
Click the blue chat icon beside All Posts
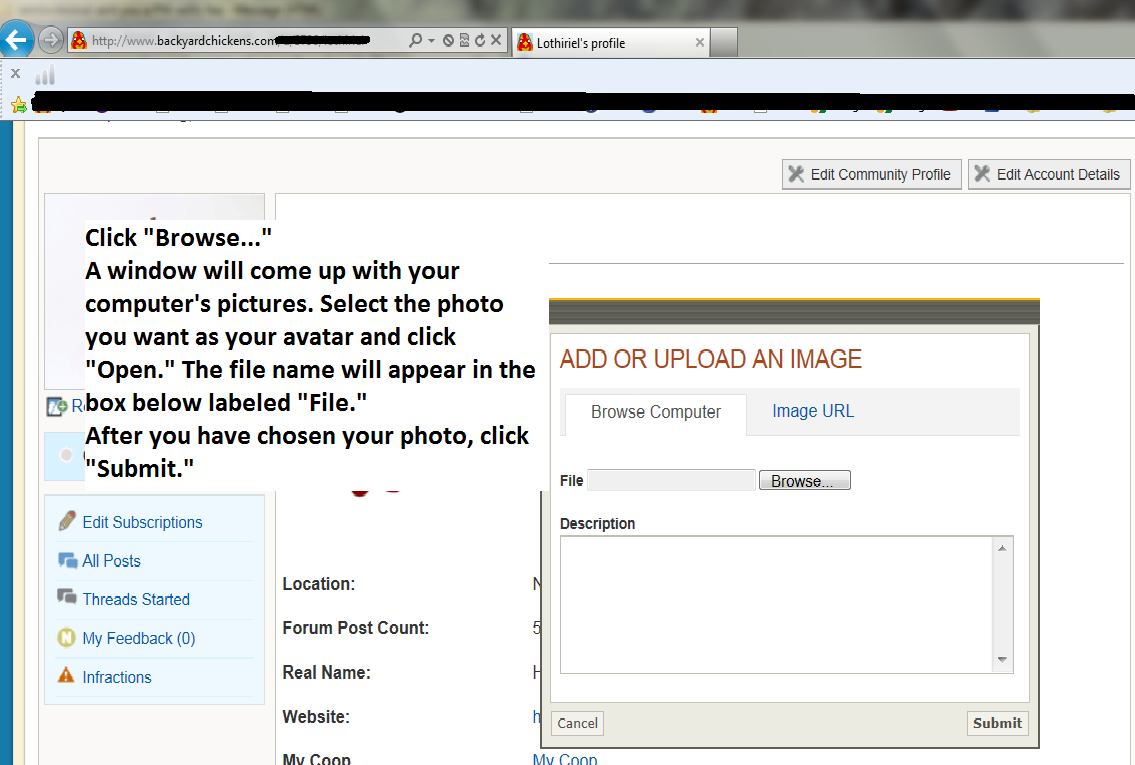[x=67, y=561]
